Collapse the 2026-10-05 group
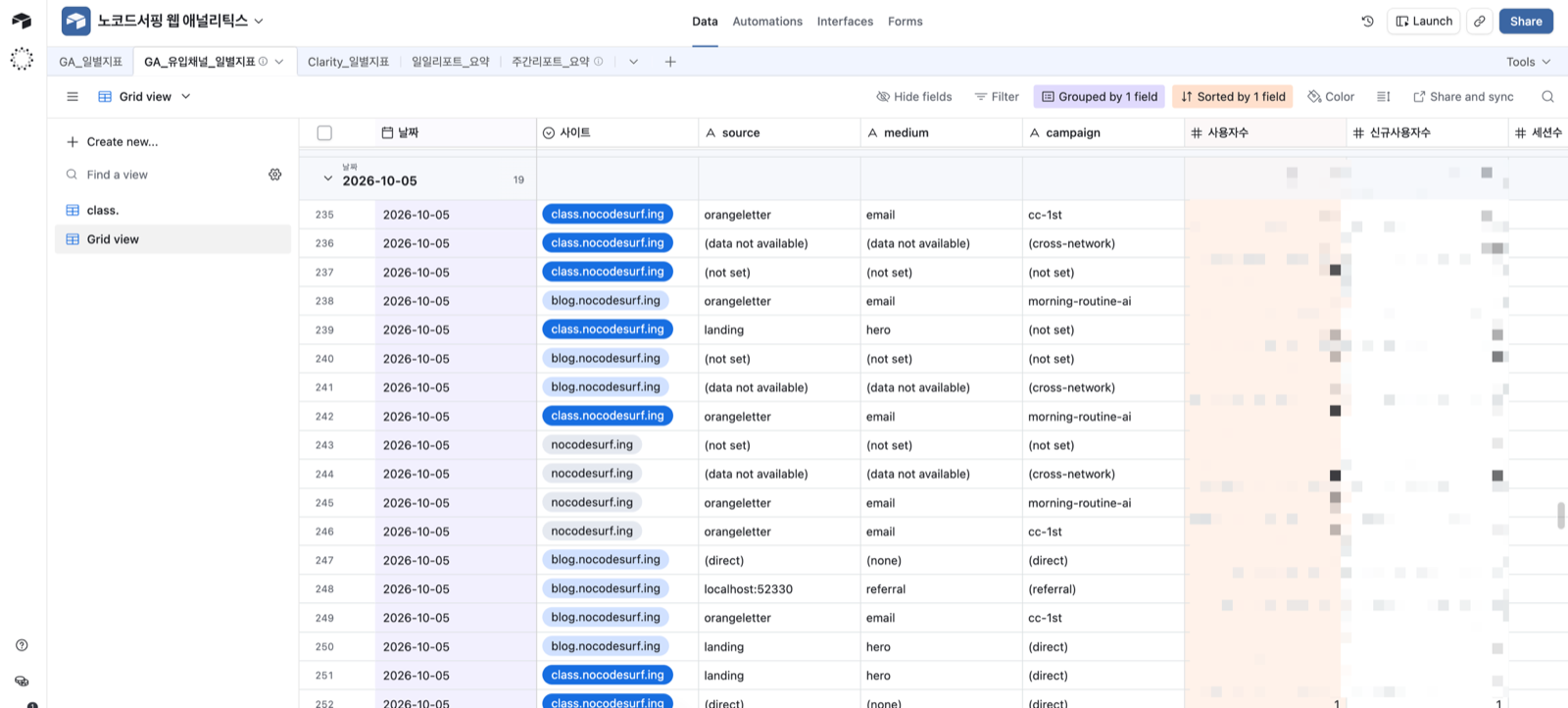The image size is (1568, 708). pyautogui.click(x=327, y=178)
